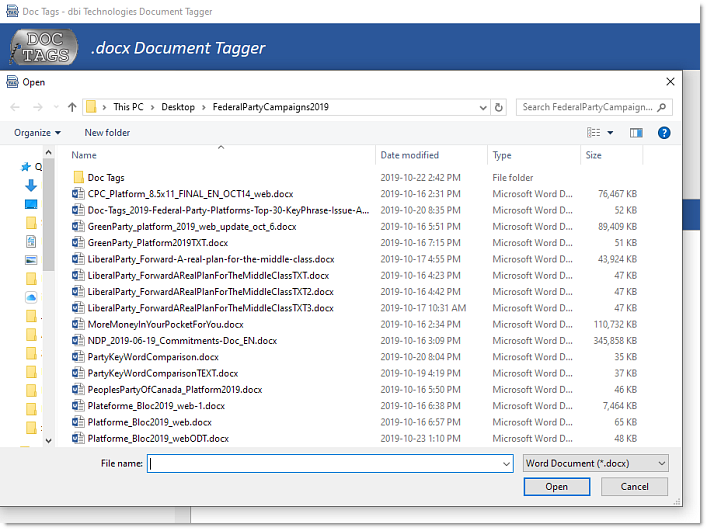Select NDP_2019-06-19_Commitments-Doc_EN.docx file icon
Screen dimensions: 706x529
[x=78, y=340]
